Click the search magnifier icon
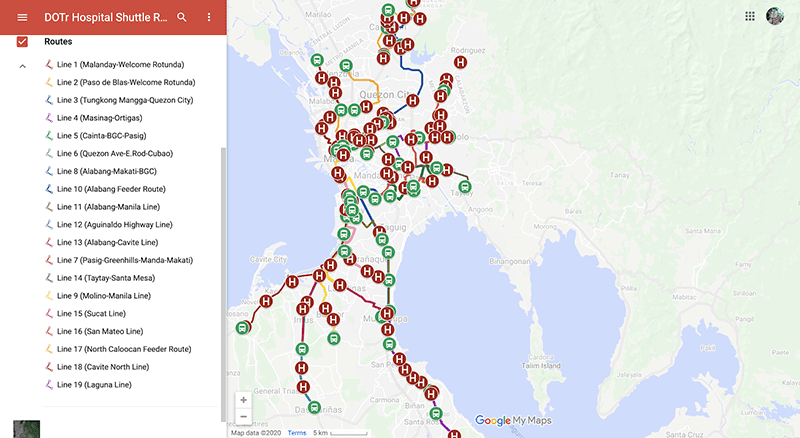This screenshot has height=438, width=800. click(182, 17)
